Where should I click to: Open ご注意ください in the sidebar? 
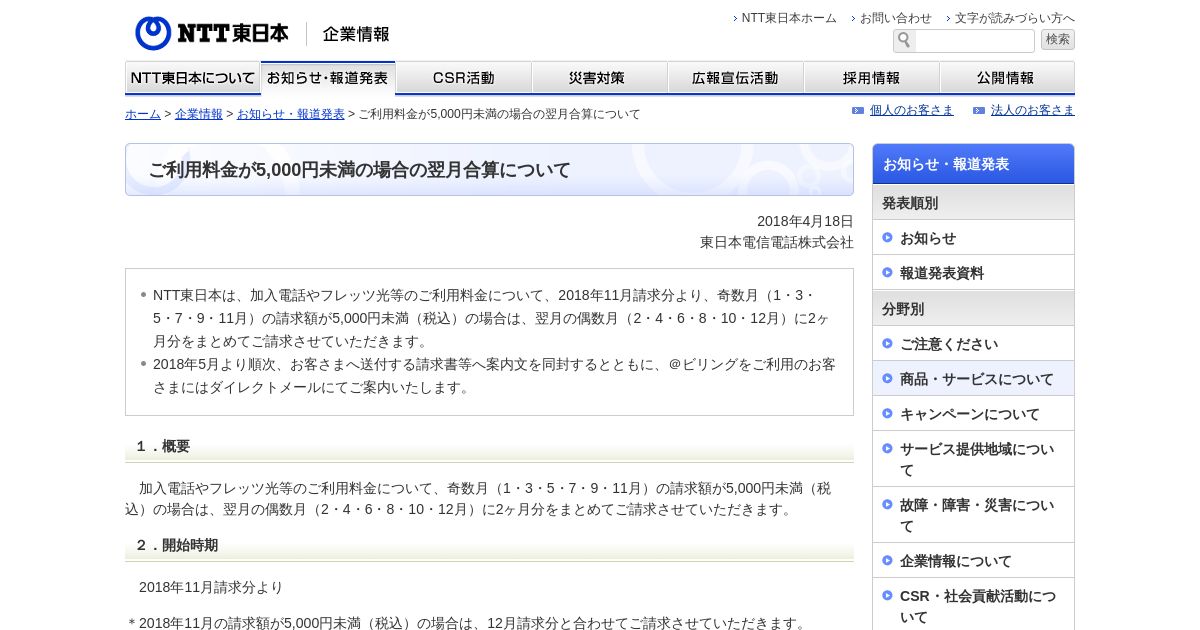tap(973, 343)
